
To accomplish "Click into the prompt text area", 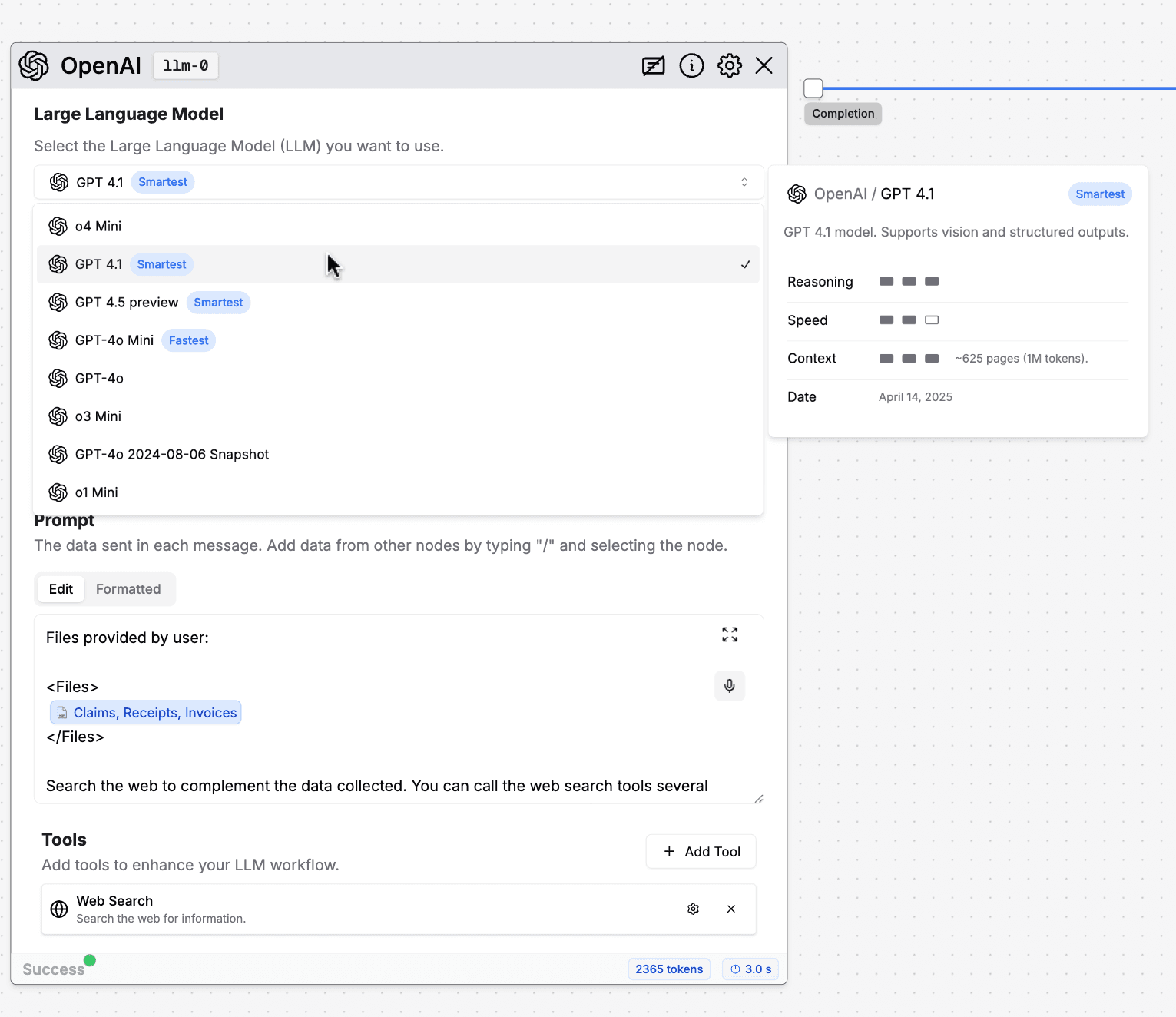I will [399, 709].
